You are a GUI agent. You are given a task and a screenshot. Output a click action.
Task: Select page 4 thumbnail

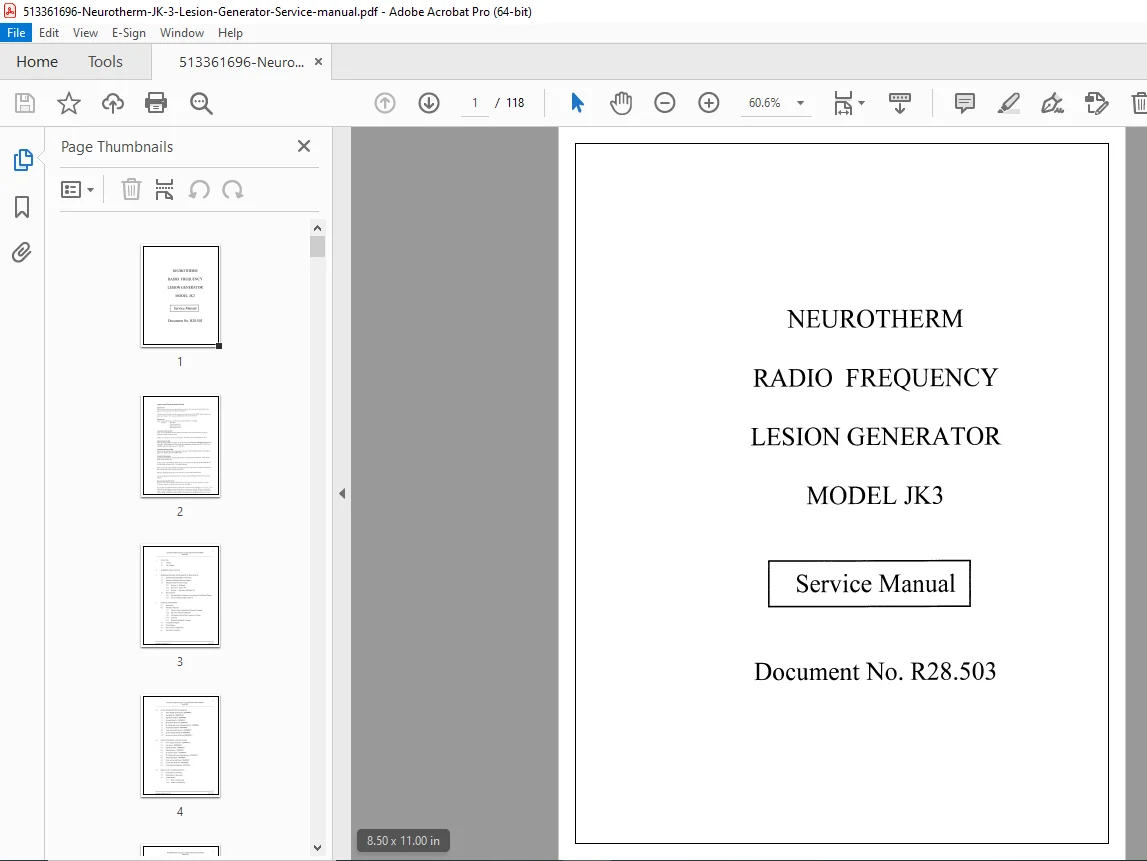(x=181, y=745)
